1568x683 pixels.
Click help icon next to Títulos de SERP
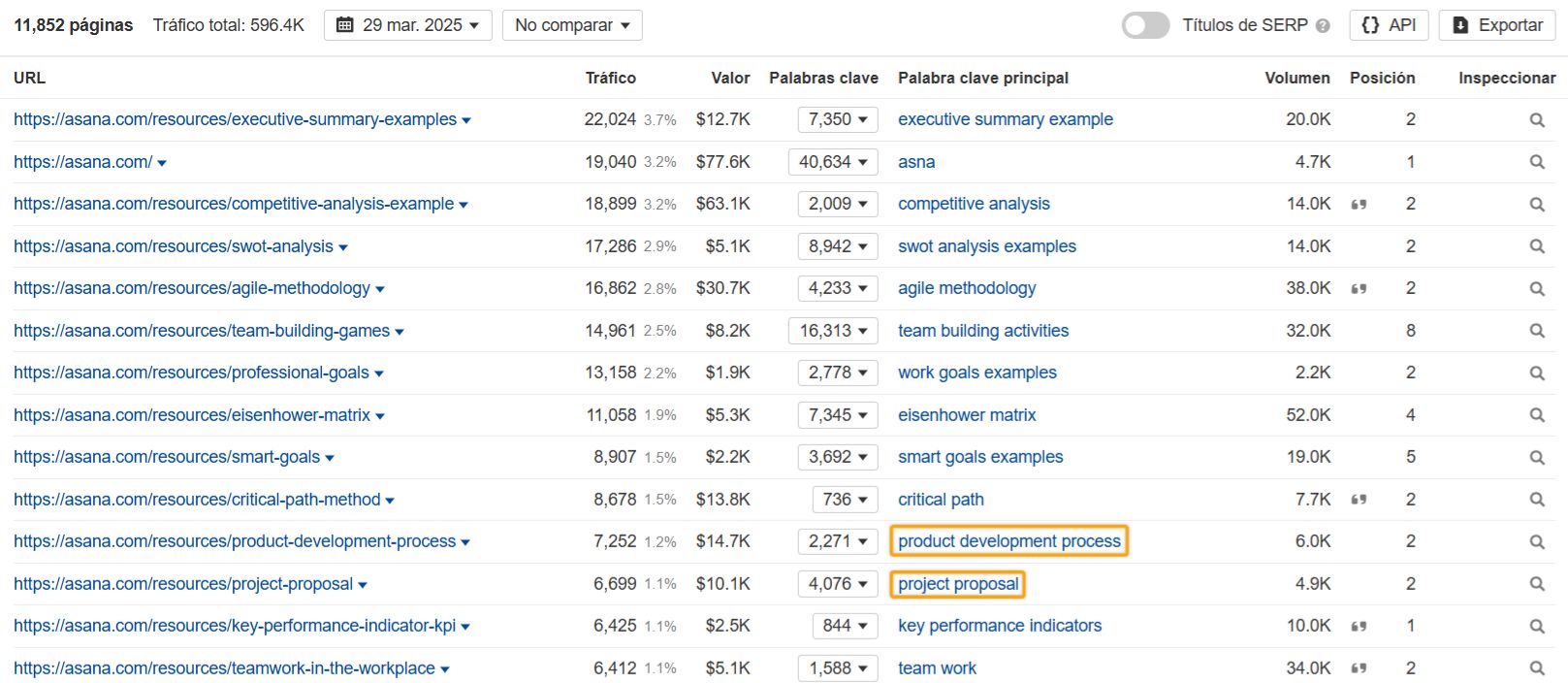1323,26
